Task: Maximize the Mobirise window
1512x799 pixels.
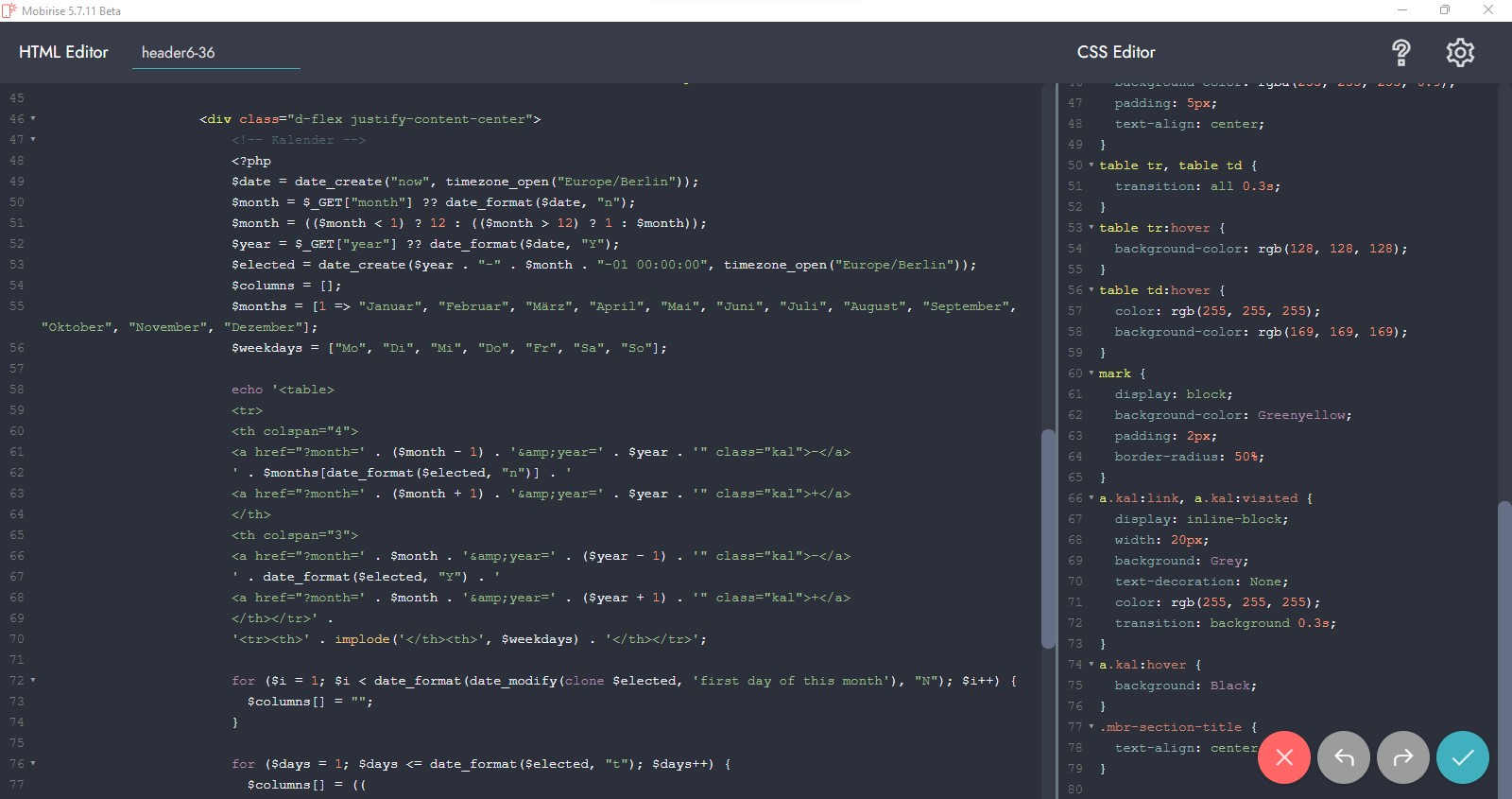Action: coord(1444,10)
